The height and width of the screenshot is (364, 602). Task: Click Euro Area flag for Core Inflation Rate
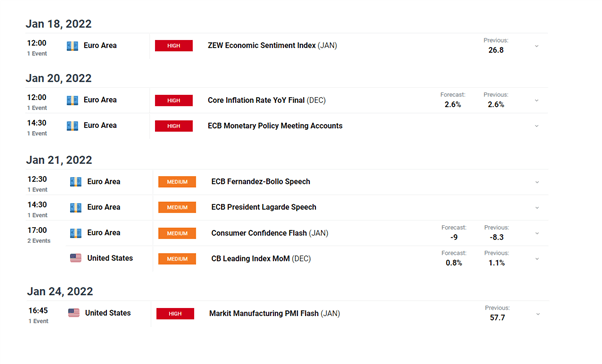pyautogui.click(x=72, y=101)
